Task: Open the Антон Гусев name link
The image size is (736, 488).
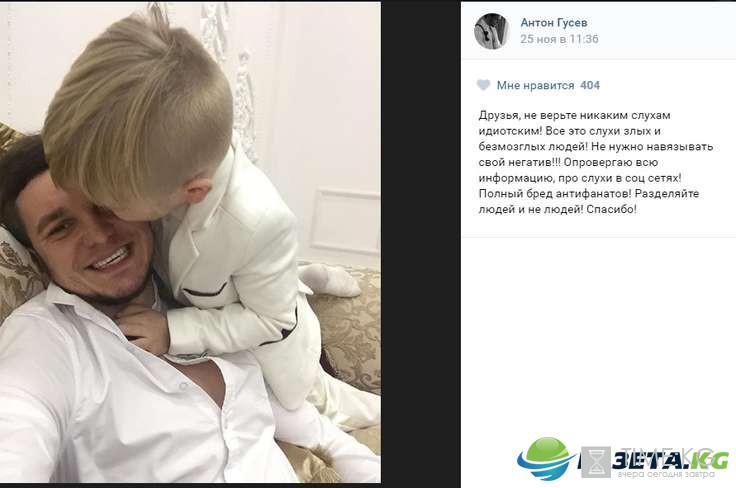Action: (x=553, y=22)
